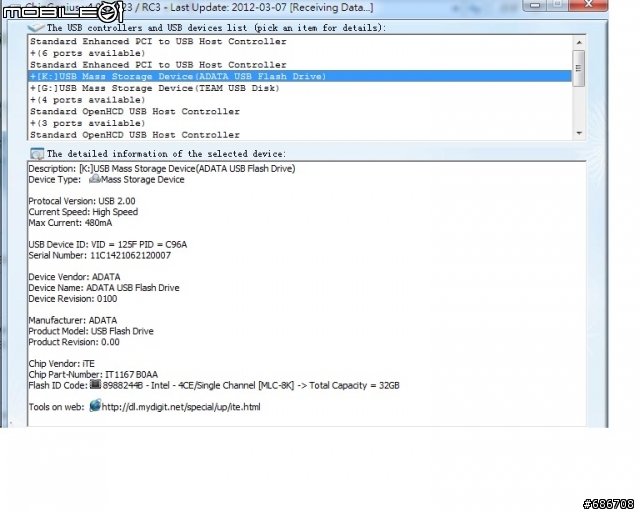640x512 pixels.
Task: Click the 'Device Vendor: ADATA' line
Action: [x=74, y=277]
